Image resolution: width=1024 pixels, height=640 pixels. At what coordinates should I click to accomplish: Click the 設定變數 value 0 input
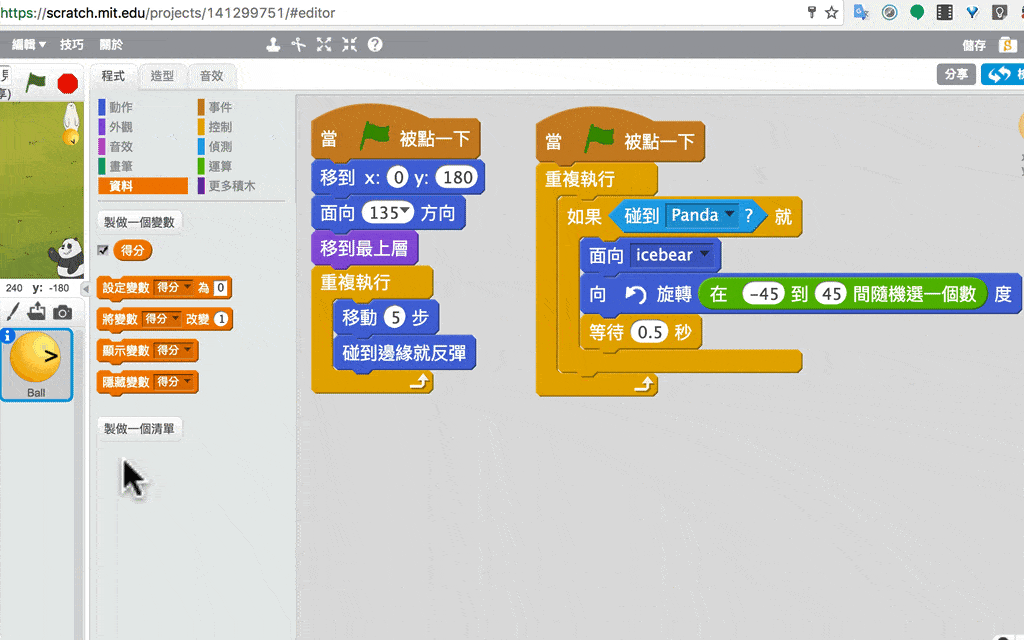(x=221, y=287)
